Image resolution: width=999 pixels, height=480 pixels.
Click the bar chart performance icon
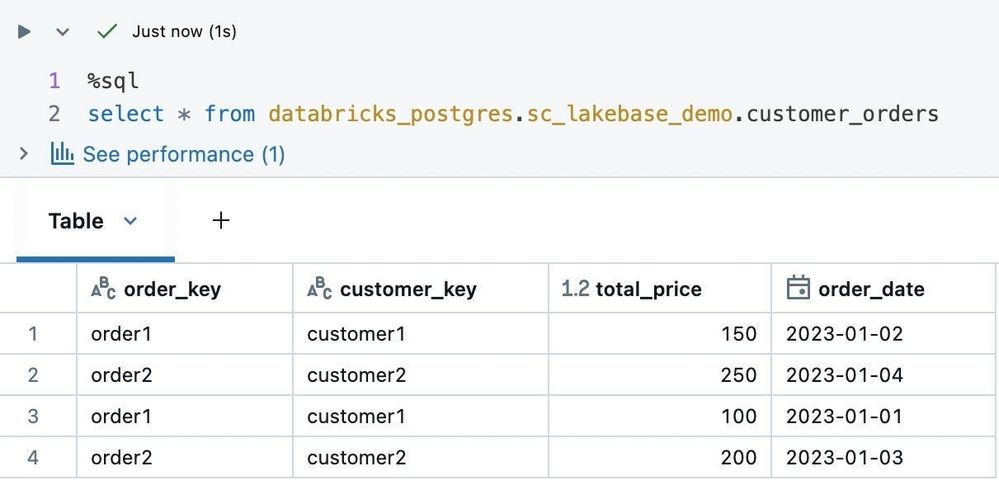pyautogui.click(x=62, y=154)
